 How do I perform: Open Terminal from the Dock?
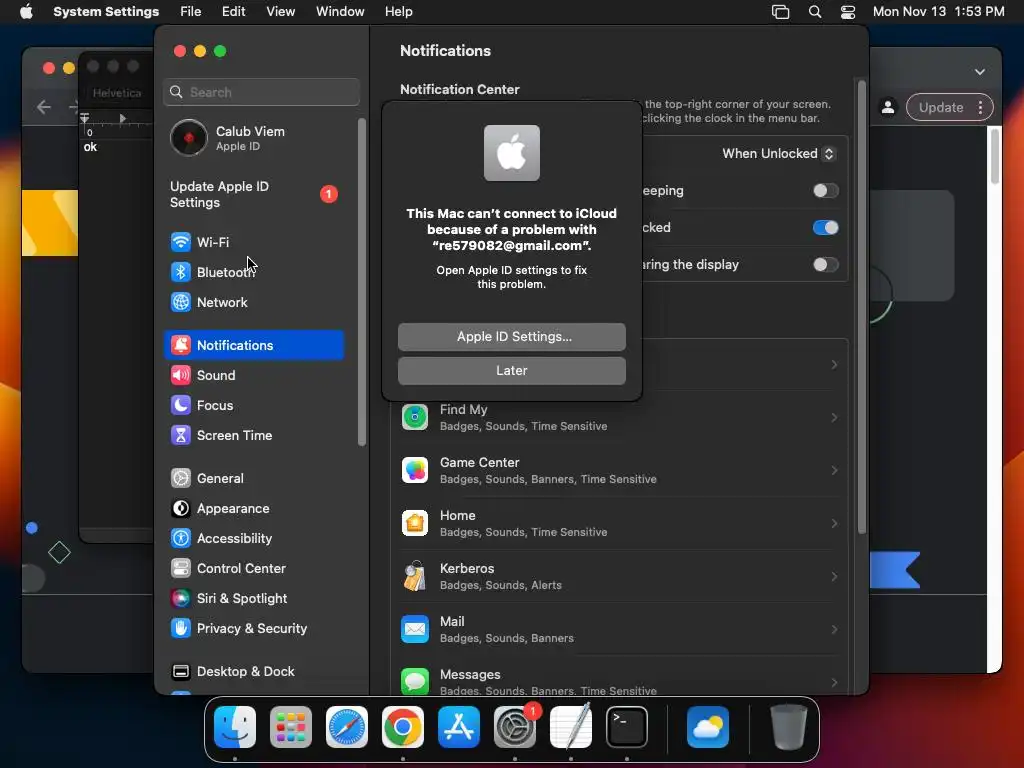point(627,727)
